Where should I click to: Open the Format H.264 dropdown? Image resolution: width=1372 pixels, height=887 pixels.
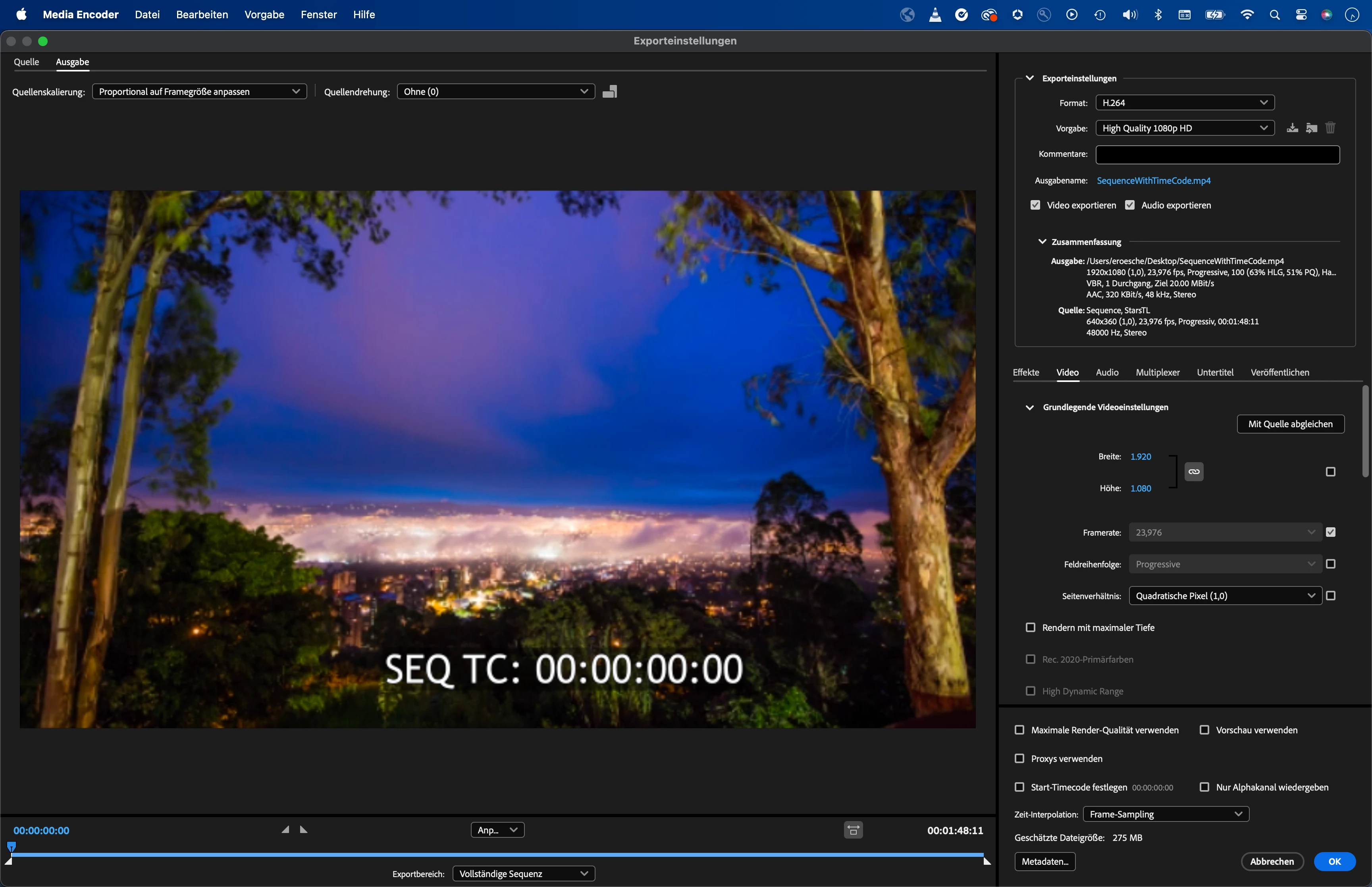point(1185,102)
